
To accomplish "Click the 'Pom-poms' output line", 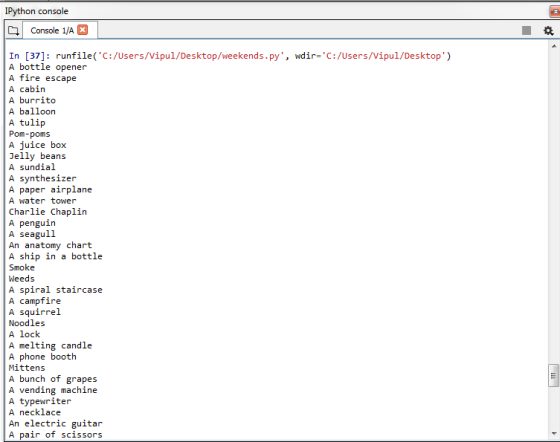I will [x=30, y=134].
